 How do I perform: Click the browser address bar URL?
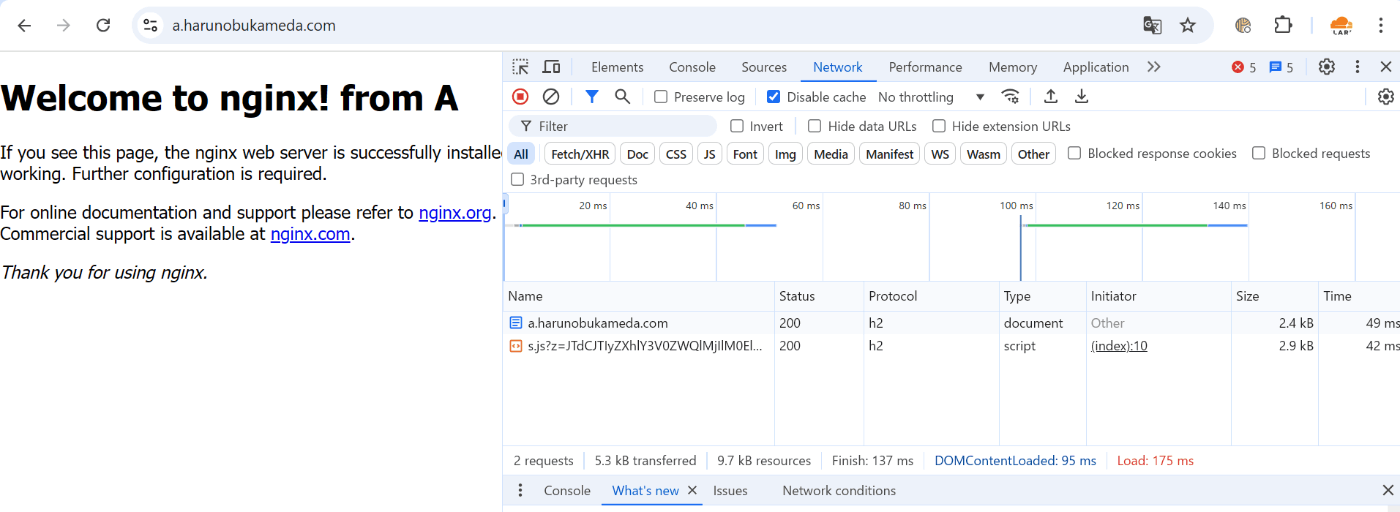coord(254,25)
